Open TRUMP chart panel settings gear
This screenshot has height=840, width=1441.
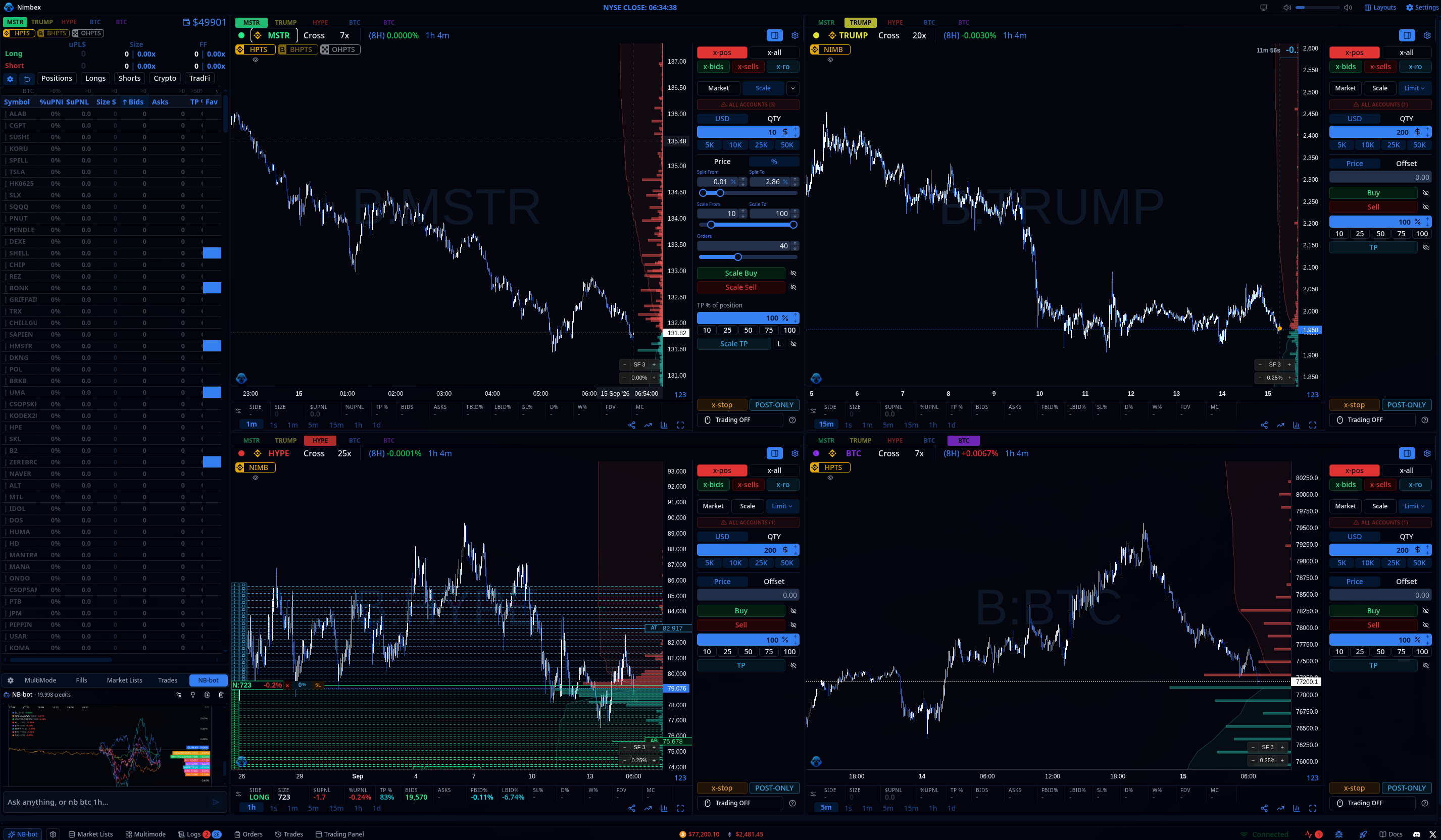click(x=1427, y=35)
